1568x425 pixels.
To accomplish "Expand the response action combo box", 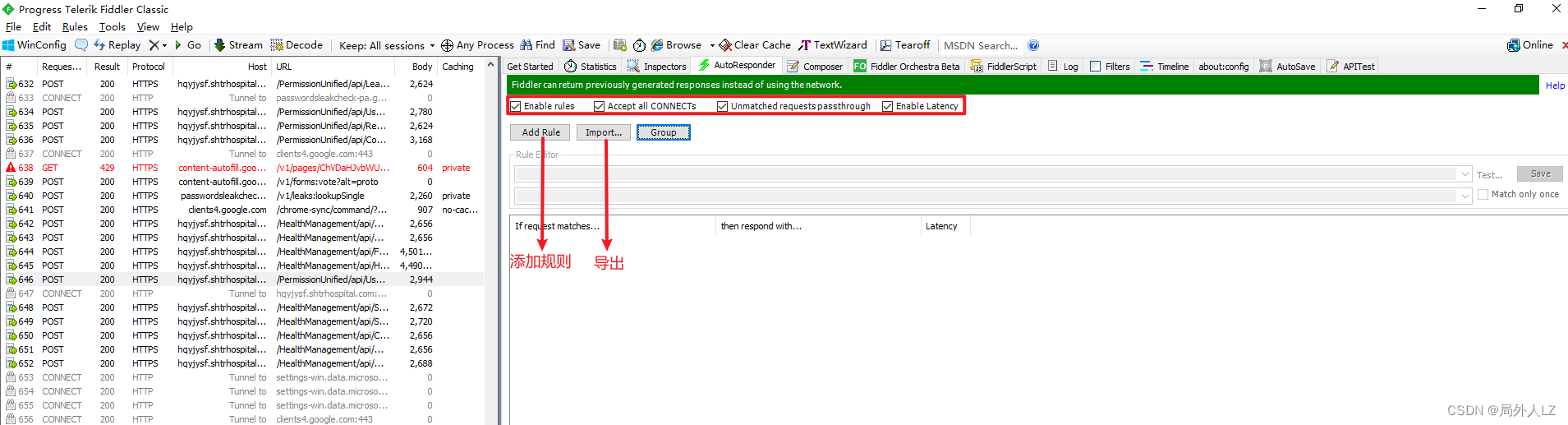I will point(1465,196).
